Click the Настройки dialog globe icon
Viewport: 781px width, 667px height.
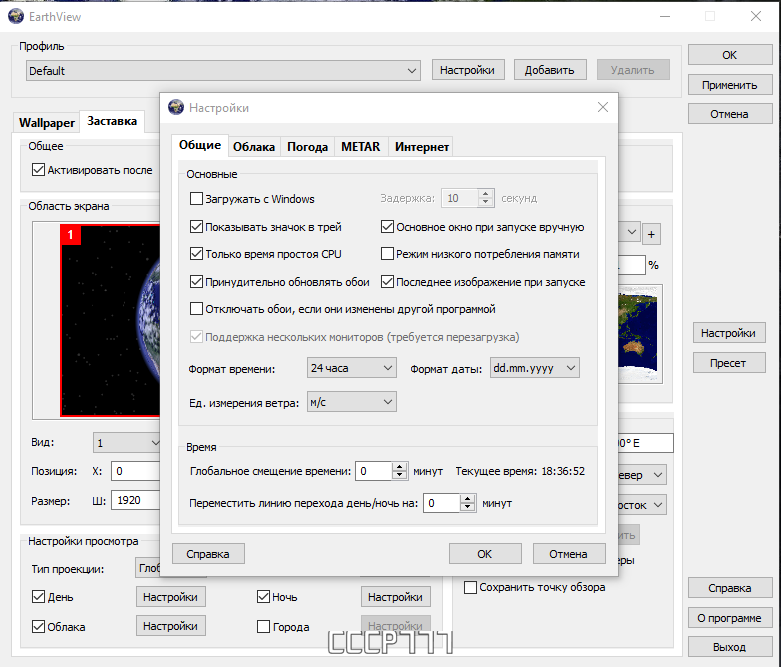pos(176,107)
